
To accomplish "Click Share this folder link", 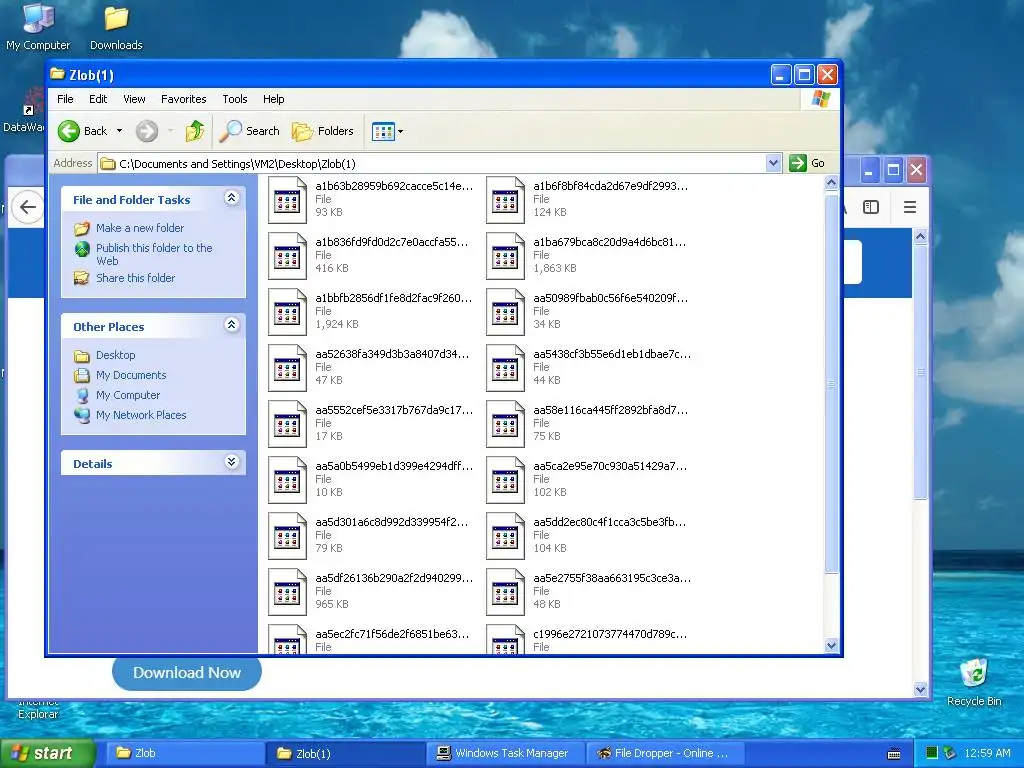I will coord(135,278).
